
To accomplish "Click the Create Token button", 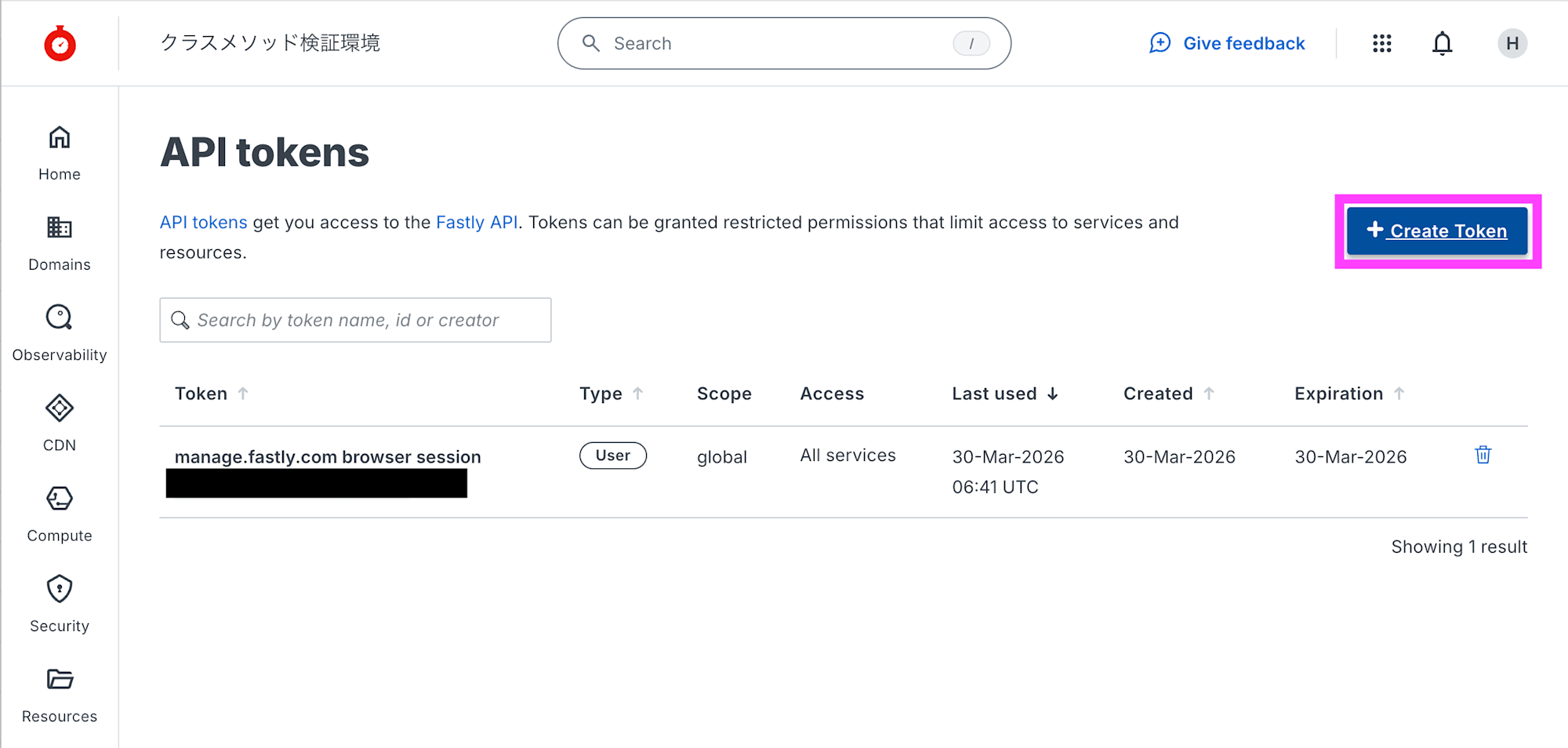I will pyautogui.click(x=1437, y=231).
